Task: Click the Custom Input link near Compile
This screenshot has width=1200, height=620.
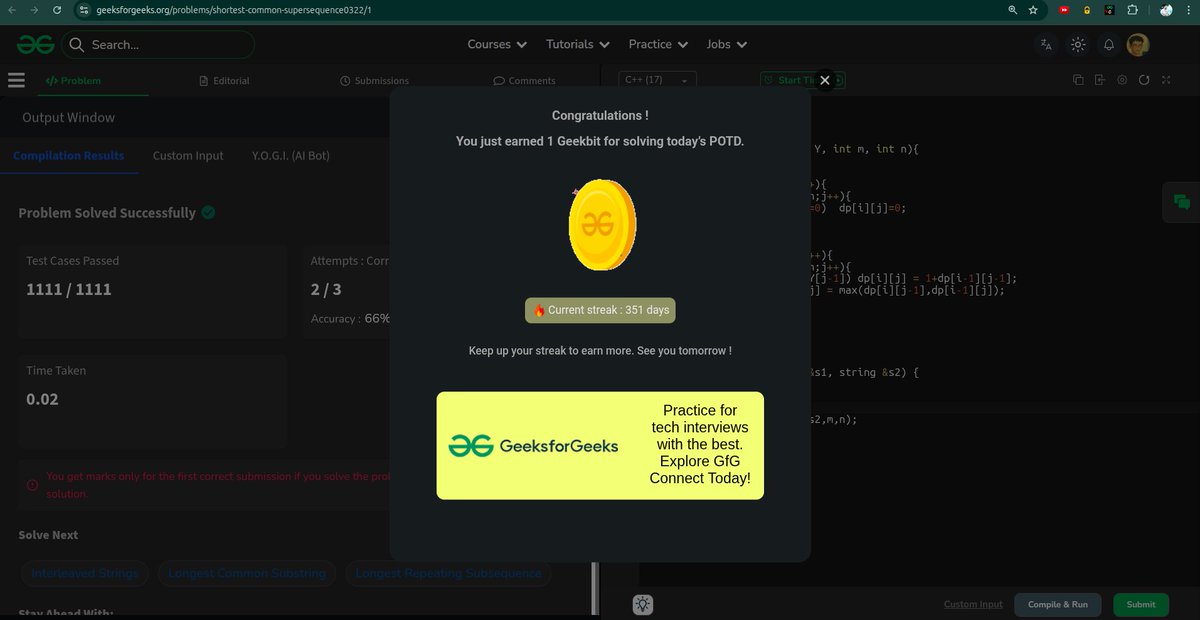Action: point(973,604)
